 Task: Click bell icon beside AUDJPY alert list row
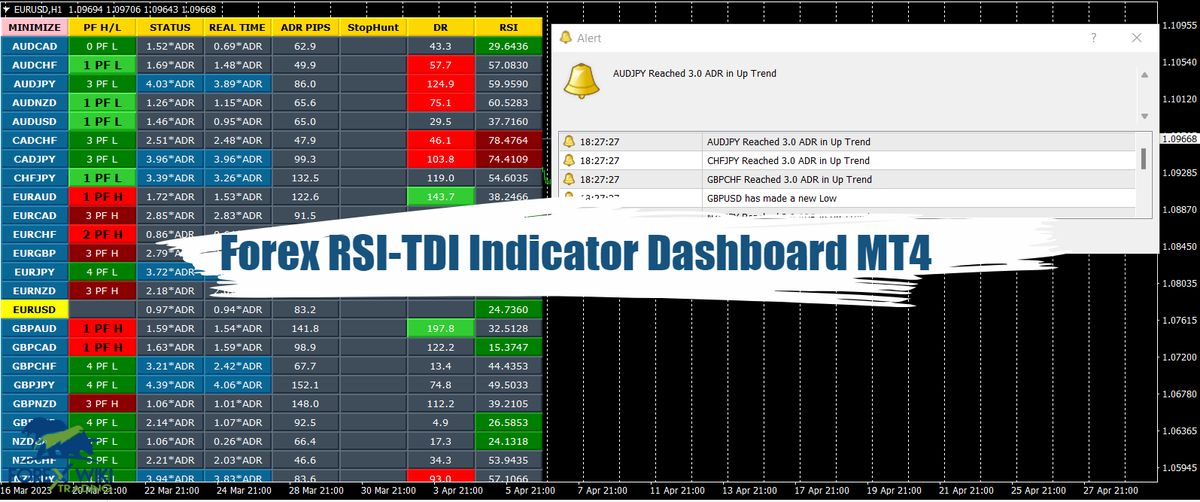pos(568,142)
